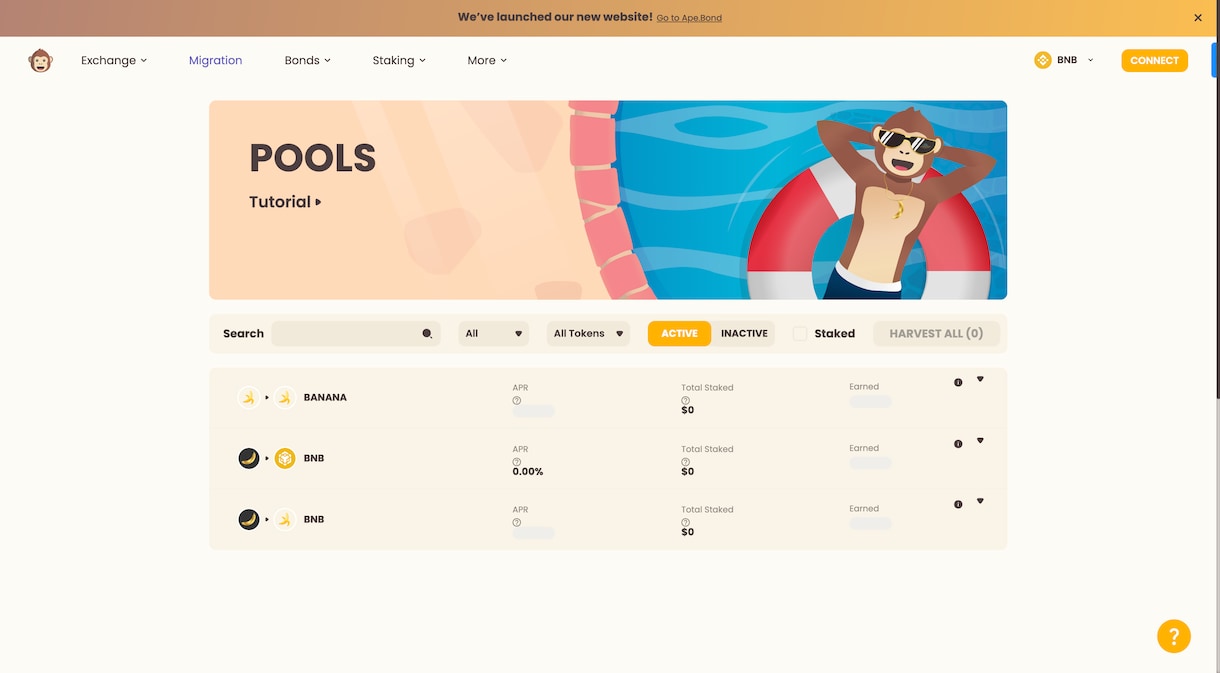
Task: Open the yellow question mark help bubble
Action: 1174,636
